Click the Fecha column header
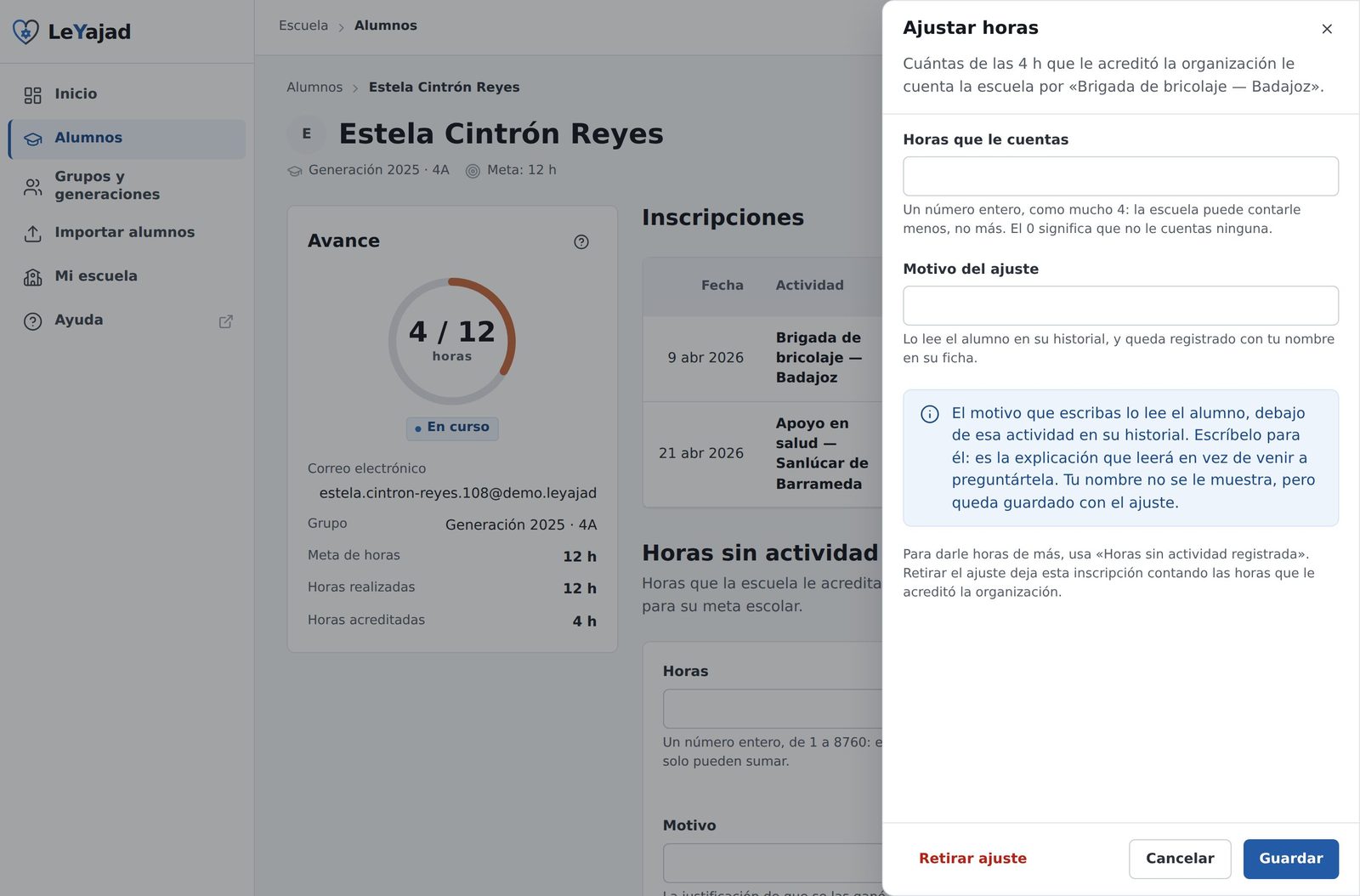This screenshot has height=896, width=1360. pos(722,286)
